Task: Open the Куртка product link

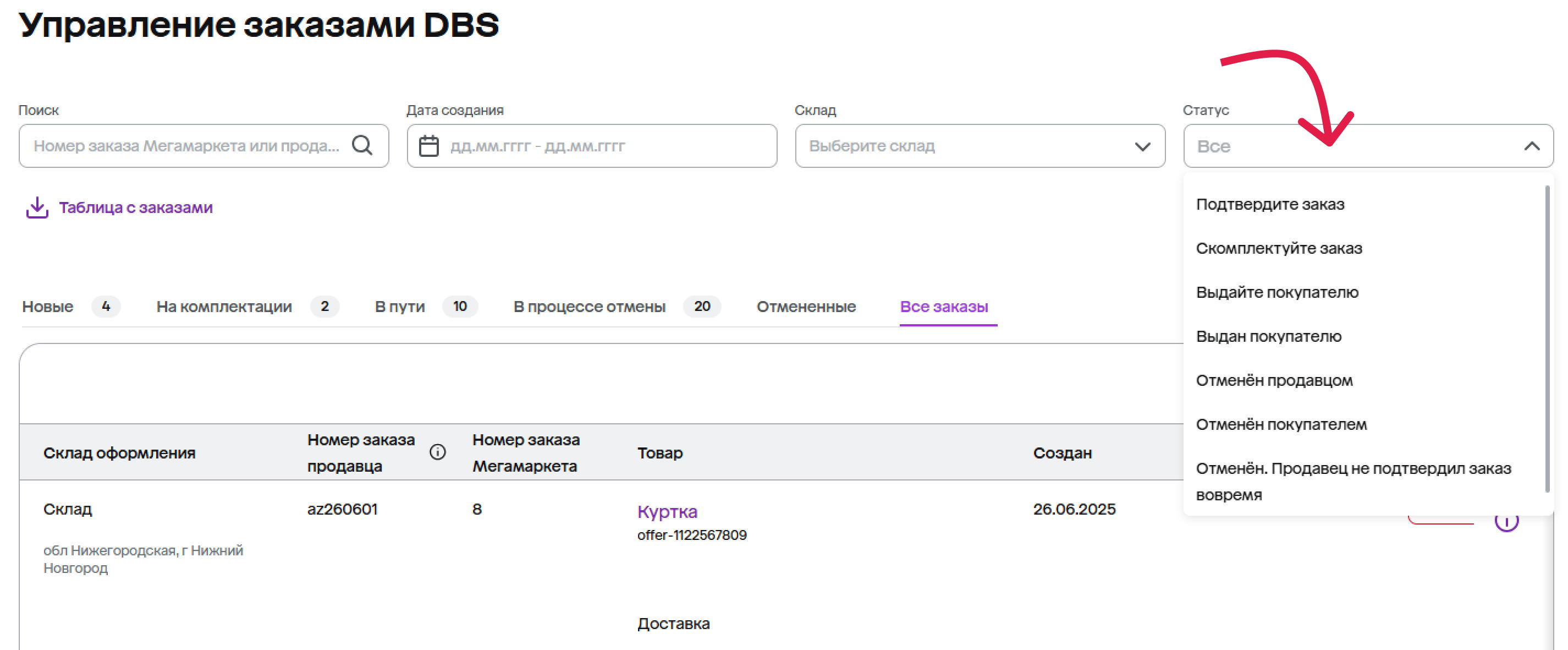Action: (667, 512)
